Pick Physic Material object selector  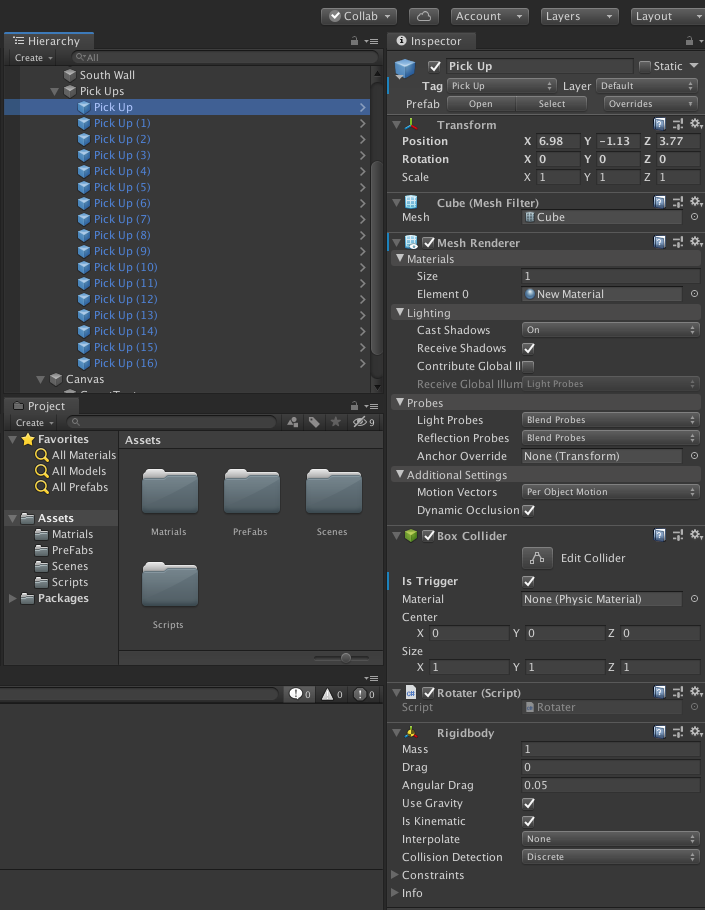695,598
